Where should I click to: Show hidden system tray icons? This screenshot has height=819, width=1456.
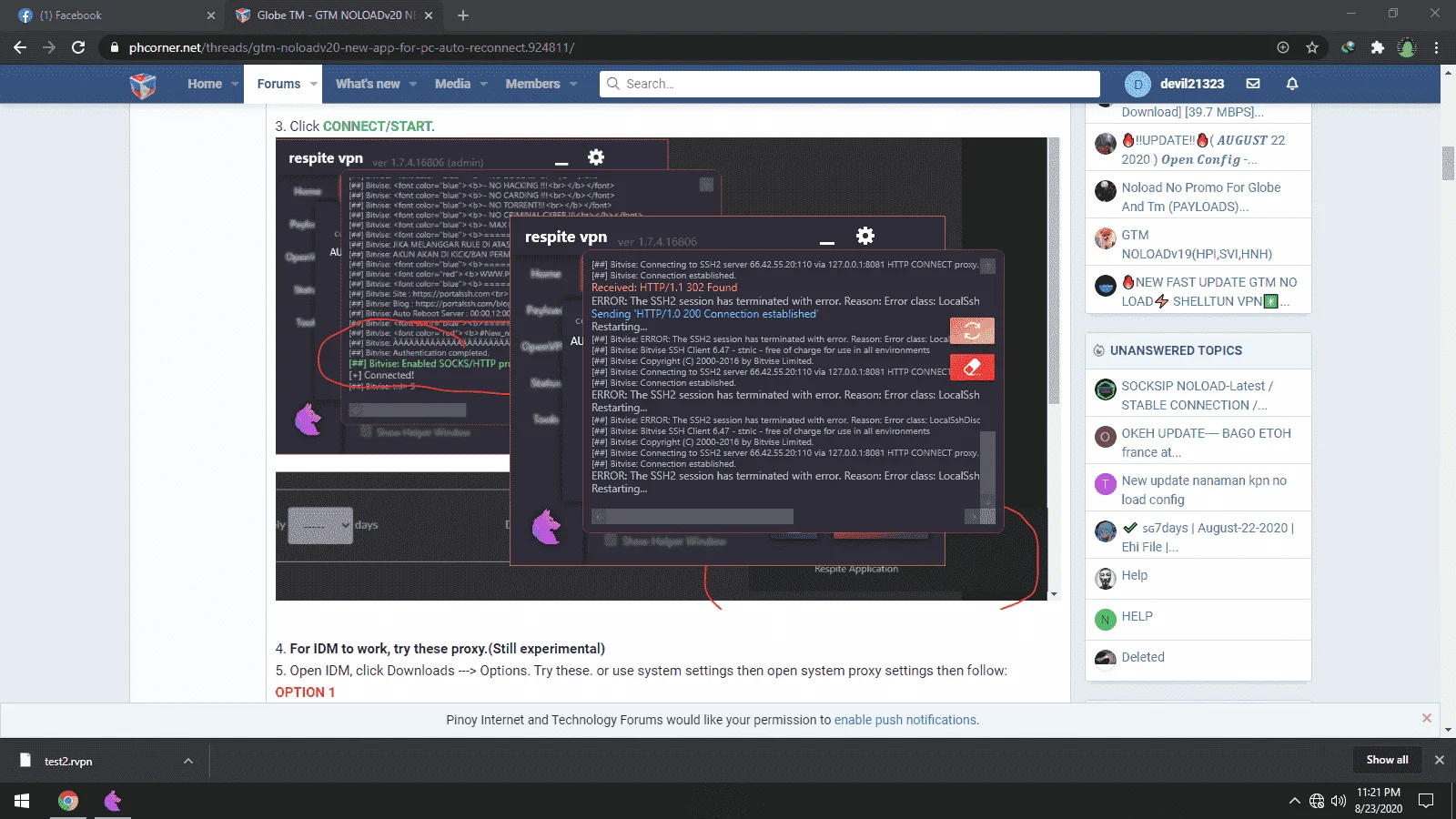point(1294,801)
